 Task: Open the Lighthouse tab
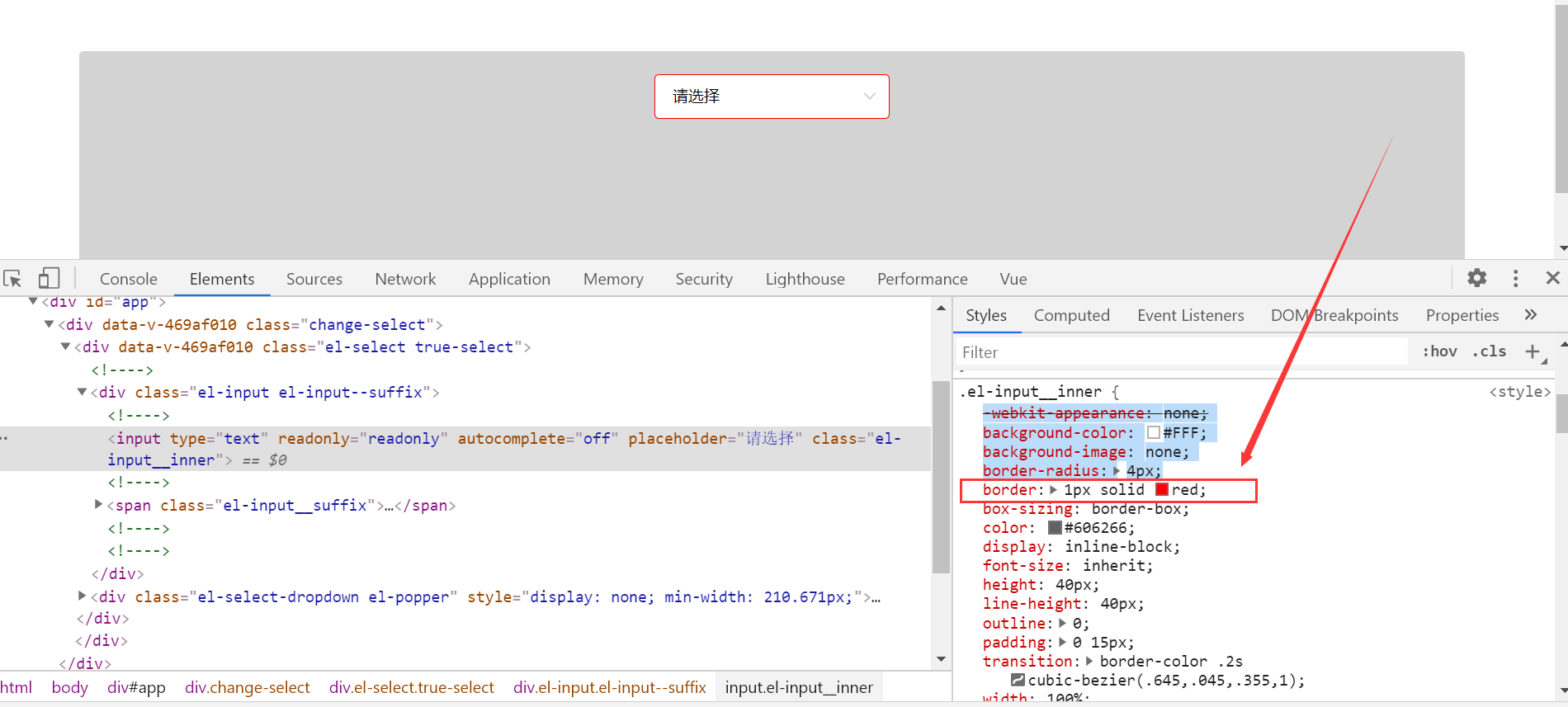(x=805, y=279)
